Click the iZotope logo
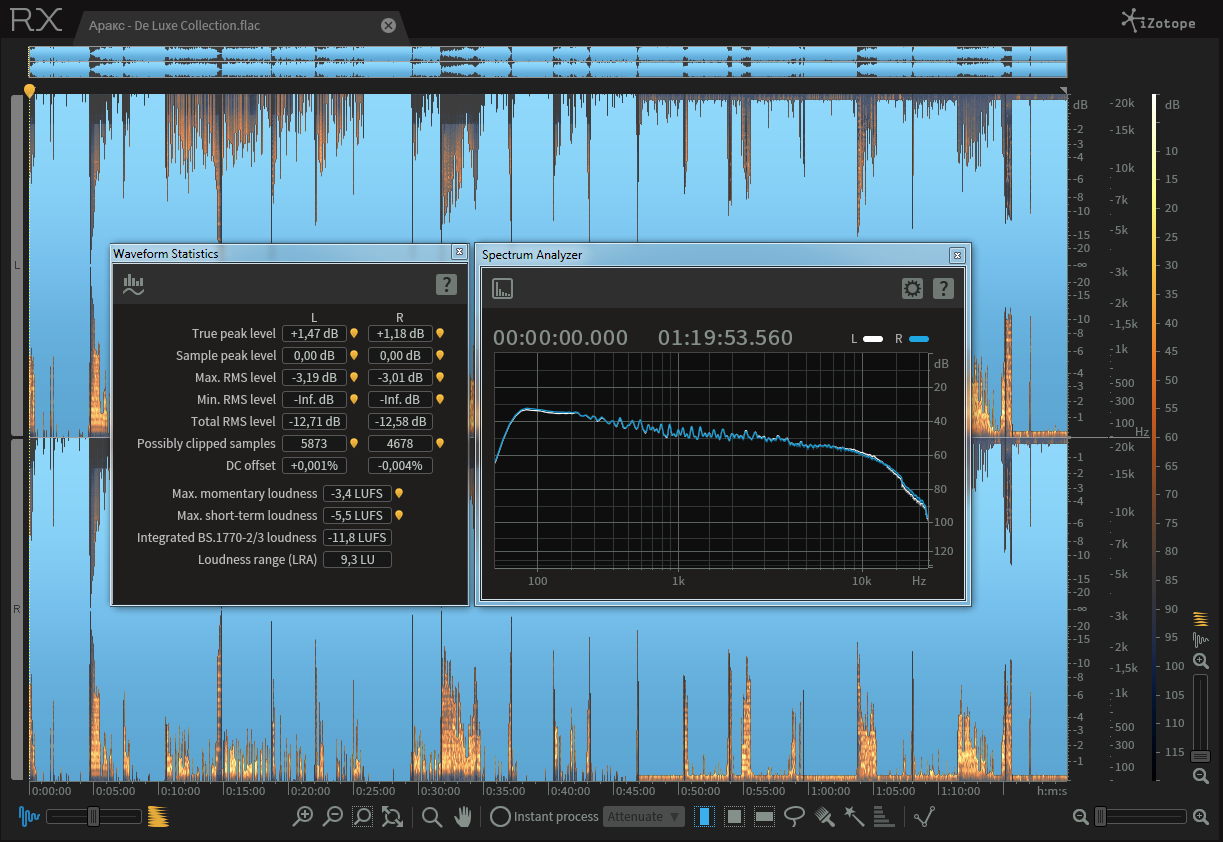The height and width of the screenshot is (842, 1223). coord(1157,20)
